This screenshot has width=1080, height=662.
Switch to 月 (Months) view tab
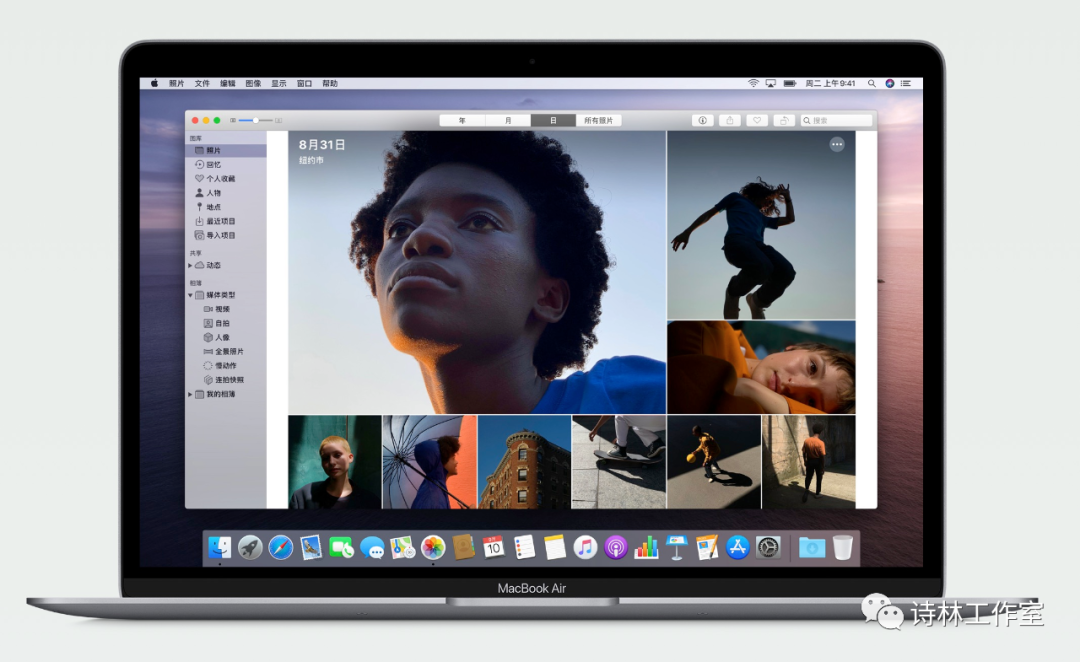[508, 121]
